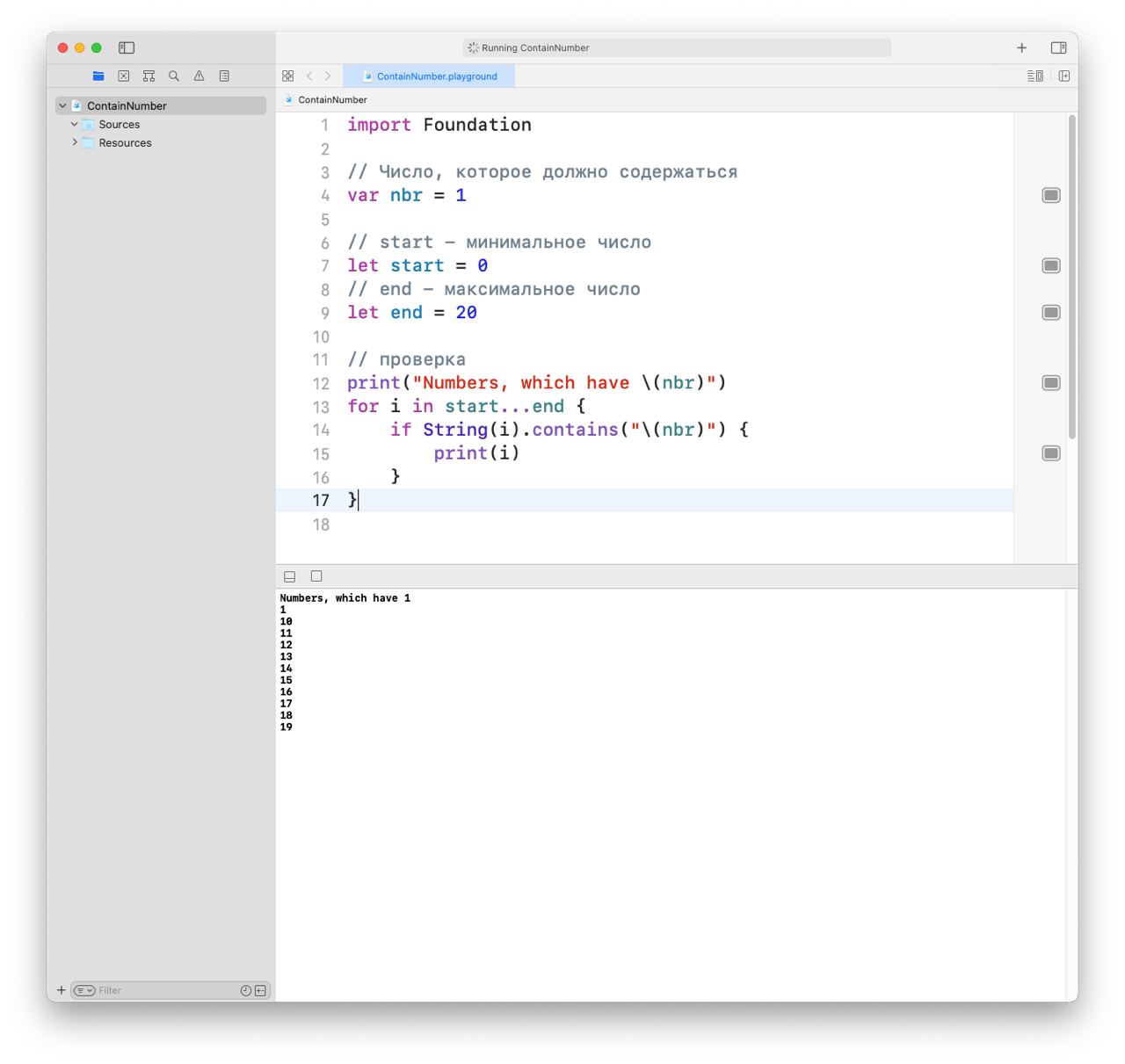Add a new file with plus button
This screenshot has width=1125, height=1064.
tap(61, 990)
